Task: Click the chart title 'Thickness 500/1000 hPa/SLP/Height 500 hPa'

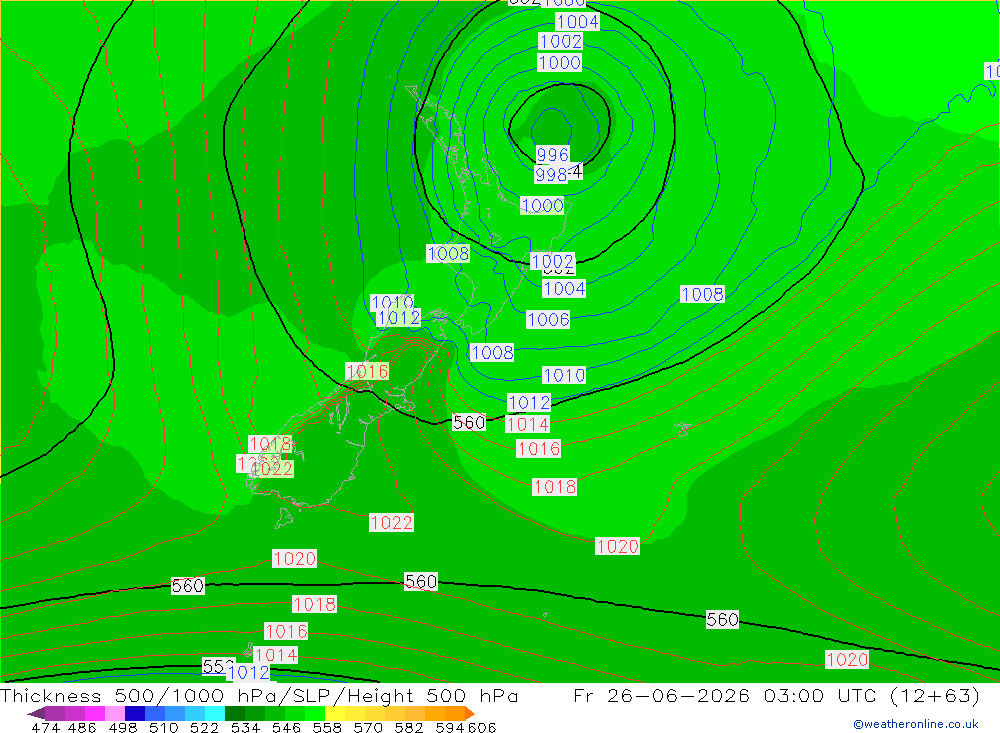Action: tap(260, 695)
